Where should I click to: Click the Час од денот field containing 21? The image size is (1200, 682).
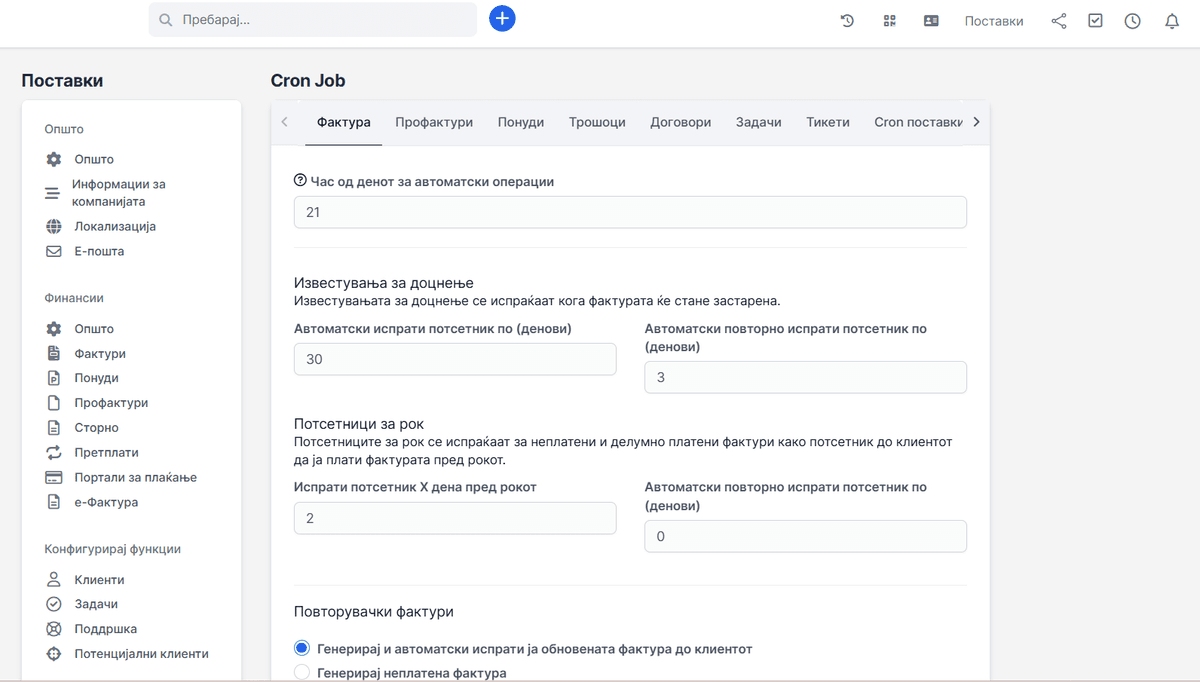[630, 212]
